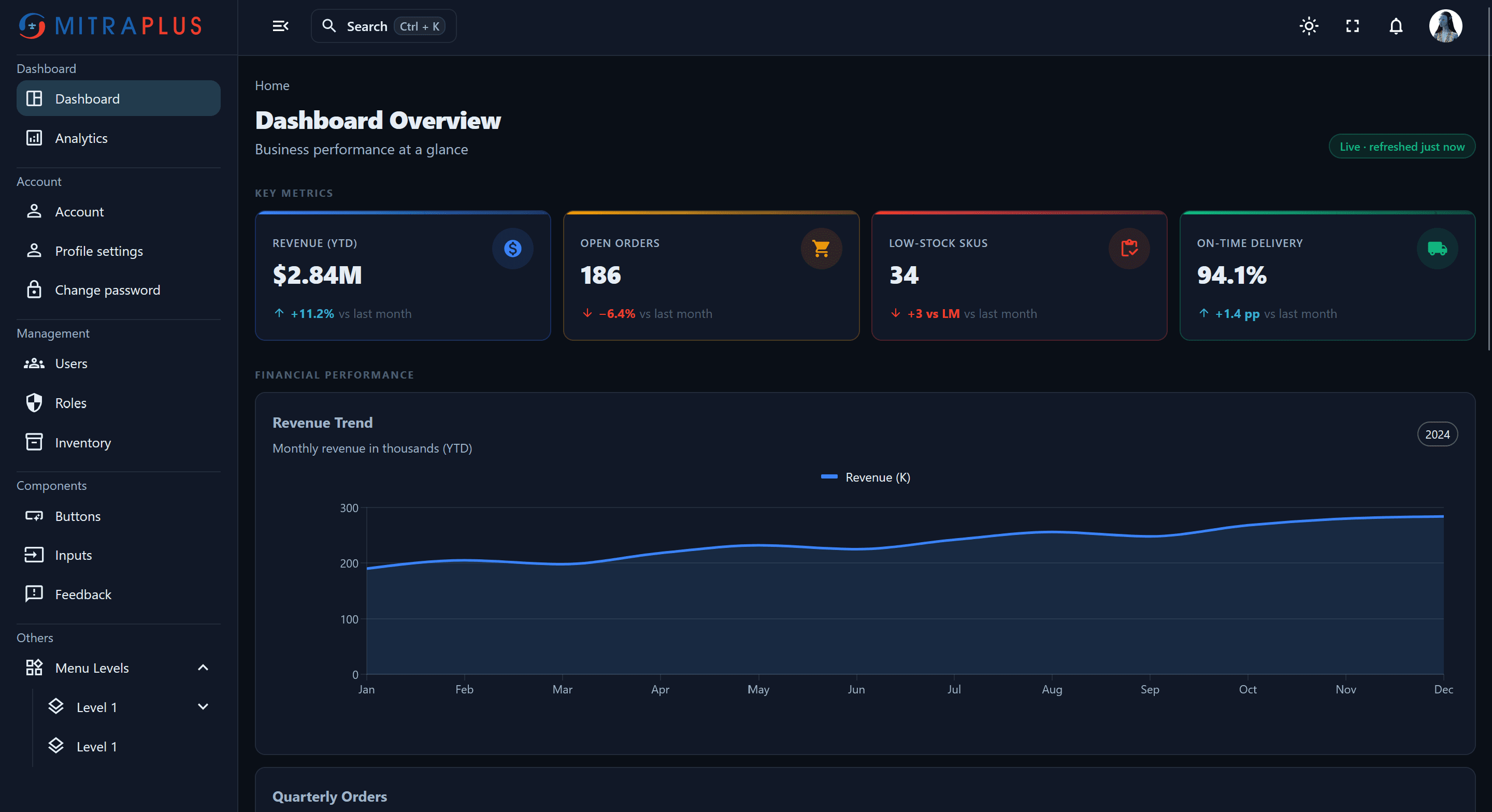Click the Aug label on the chart axis
The width and height of the screenshot is (1492, 812).
[1052, 689]
